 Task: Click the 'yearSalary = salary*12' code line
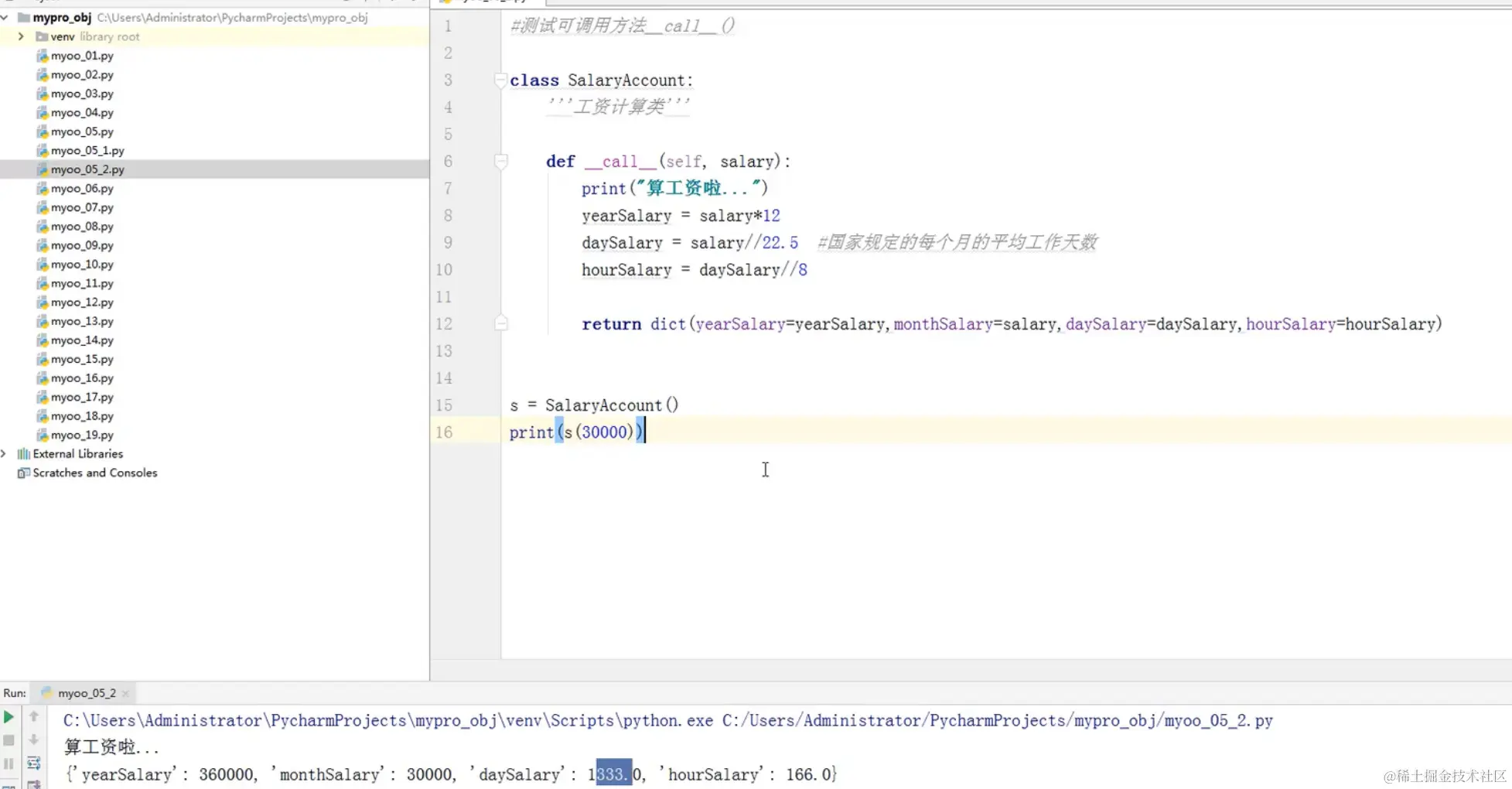coord(681,216)
